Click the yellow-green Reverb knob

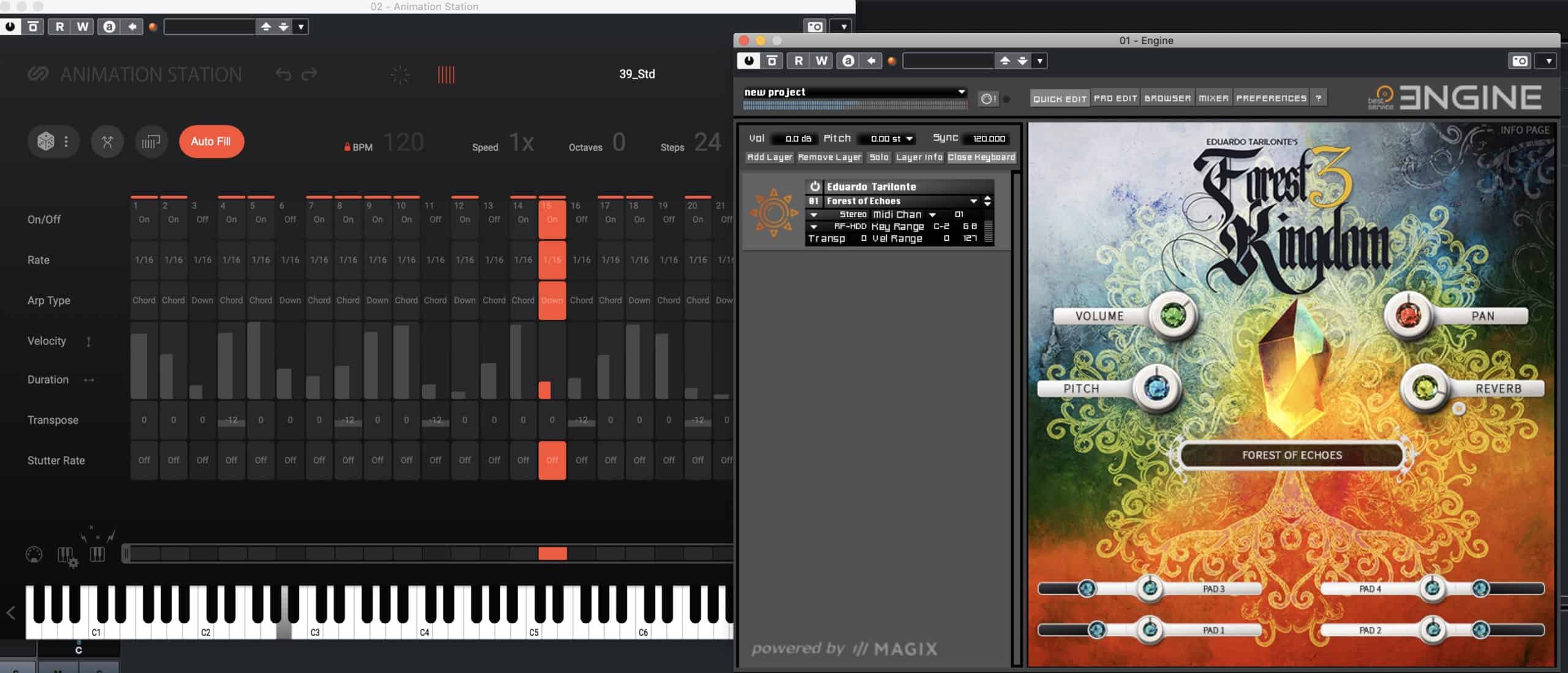click(1425, 387)
